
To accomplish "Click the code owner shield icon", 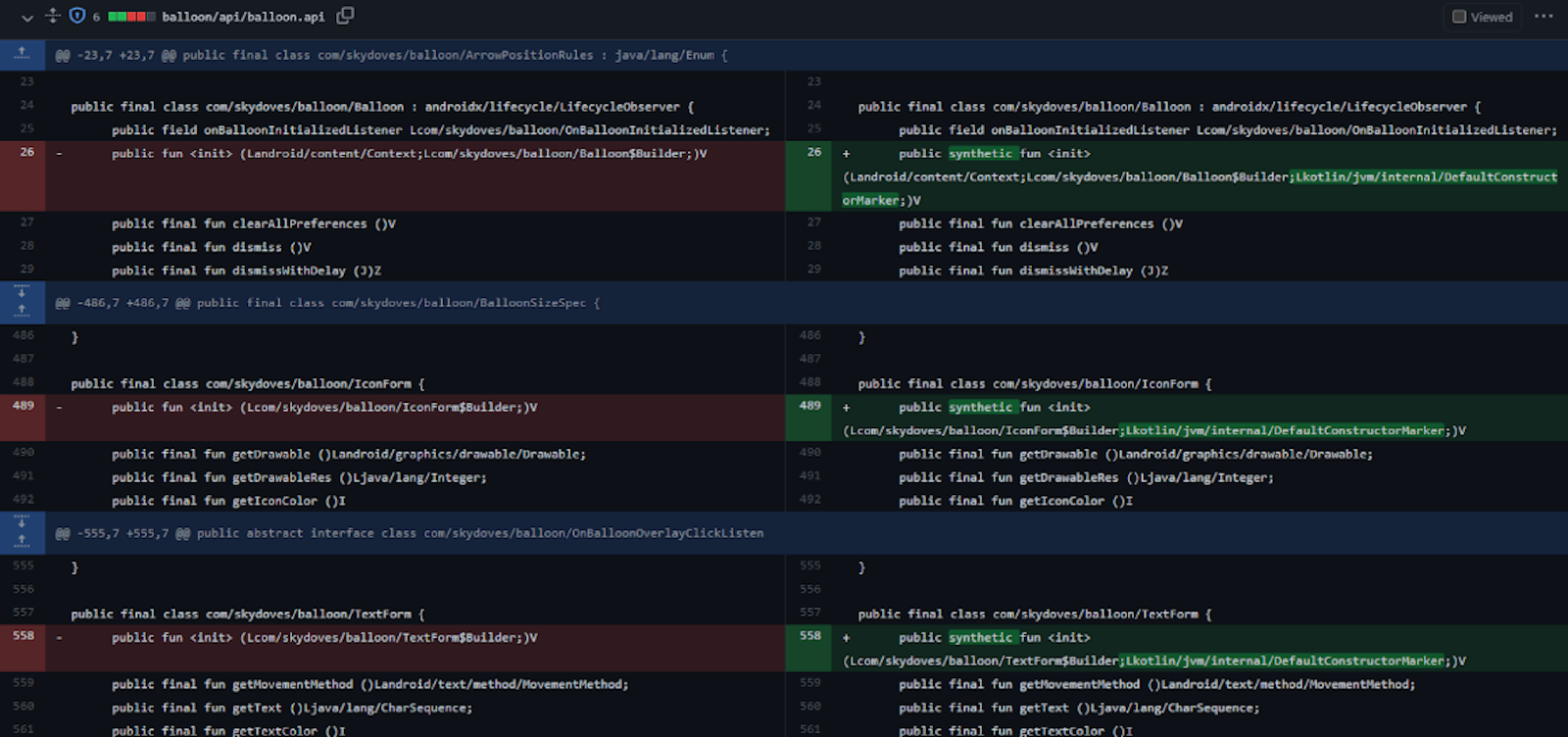I will click(x=77, y=16).
